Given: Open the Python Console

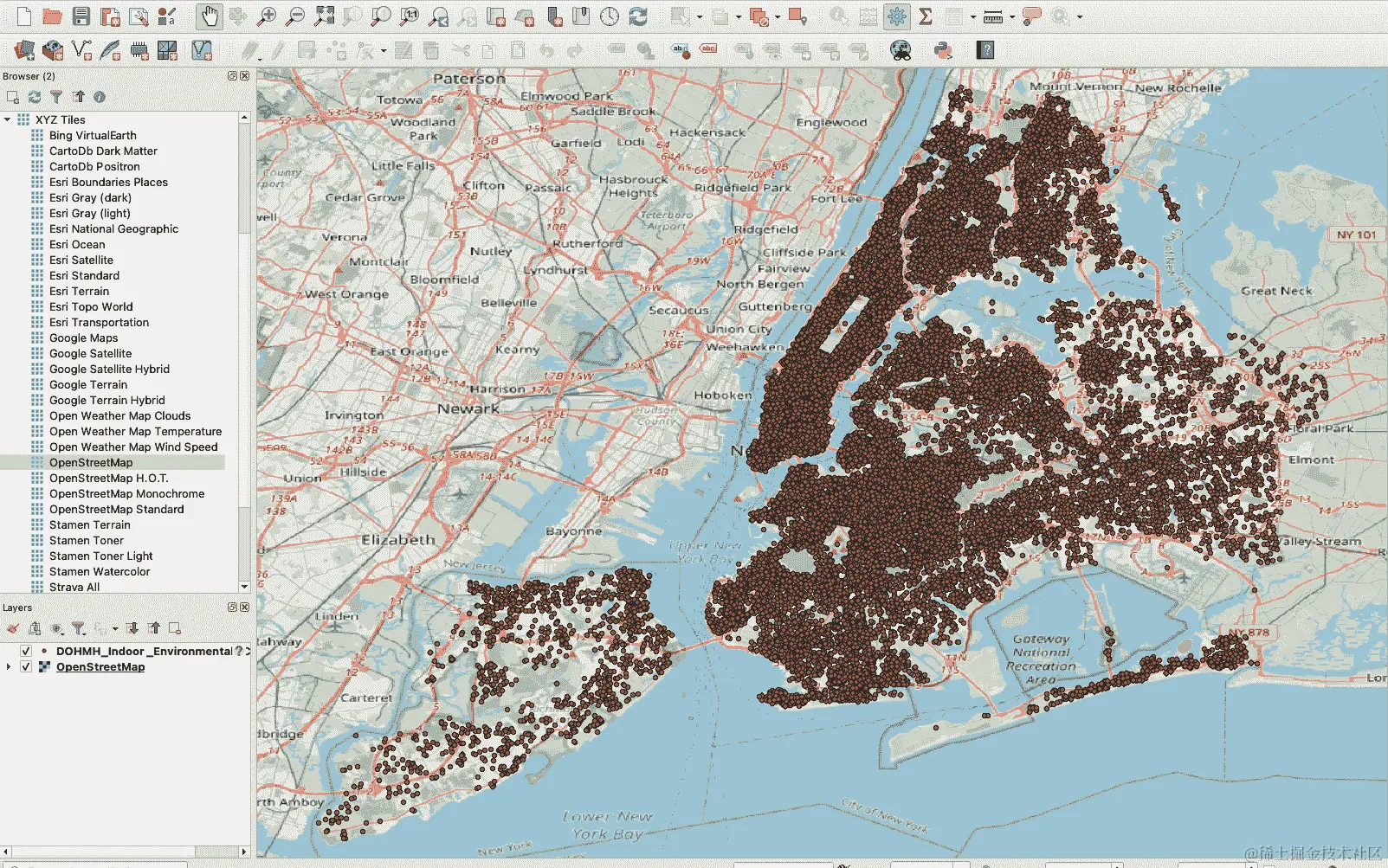Looking at the screenshot, I should tap(941, 50).
